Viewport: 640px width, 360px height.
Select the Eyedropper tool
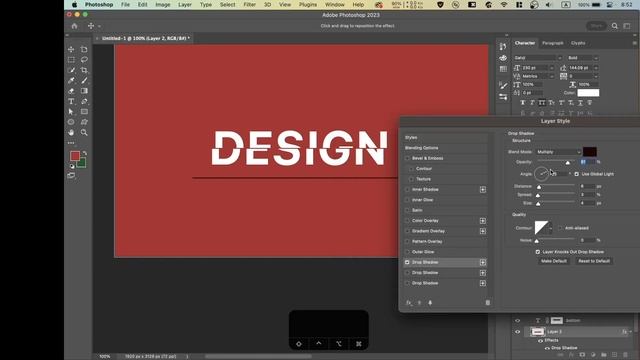click(x=71, y=80)
